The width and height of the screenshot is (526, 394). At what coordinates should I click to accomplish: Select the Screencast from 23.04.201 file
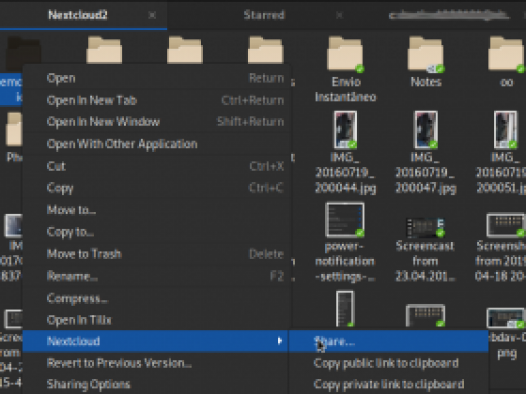(425, 227)
